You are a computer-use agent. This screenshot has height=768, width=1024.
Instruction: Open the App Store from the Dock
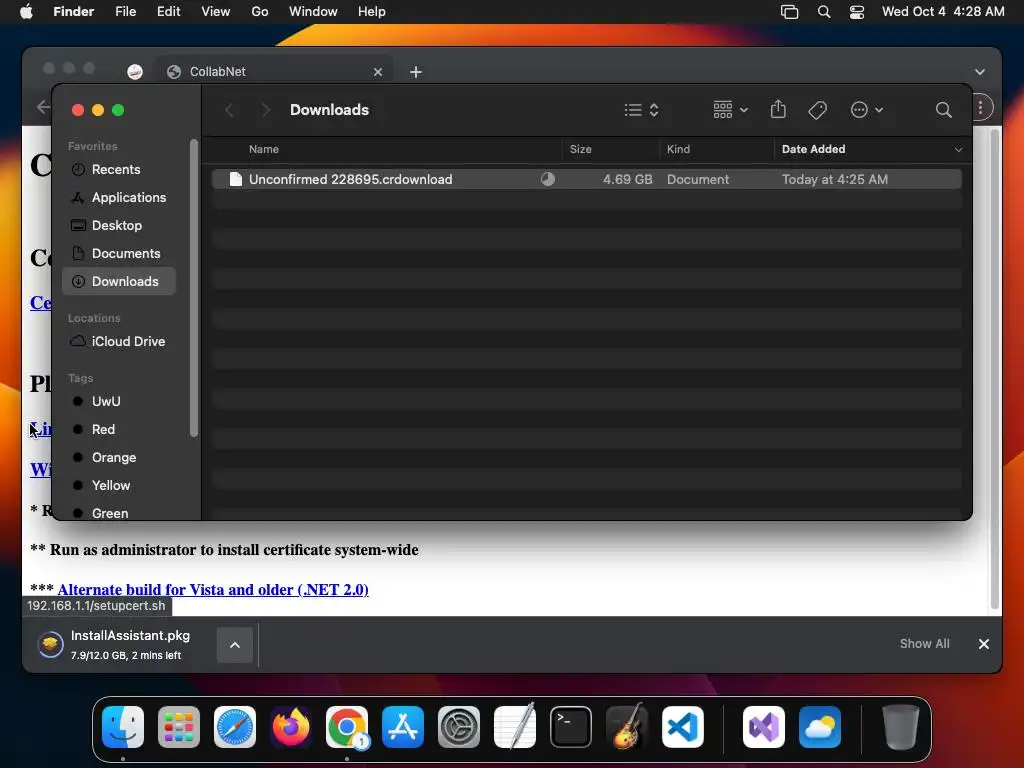[403, 727]
